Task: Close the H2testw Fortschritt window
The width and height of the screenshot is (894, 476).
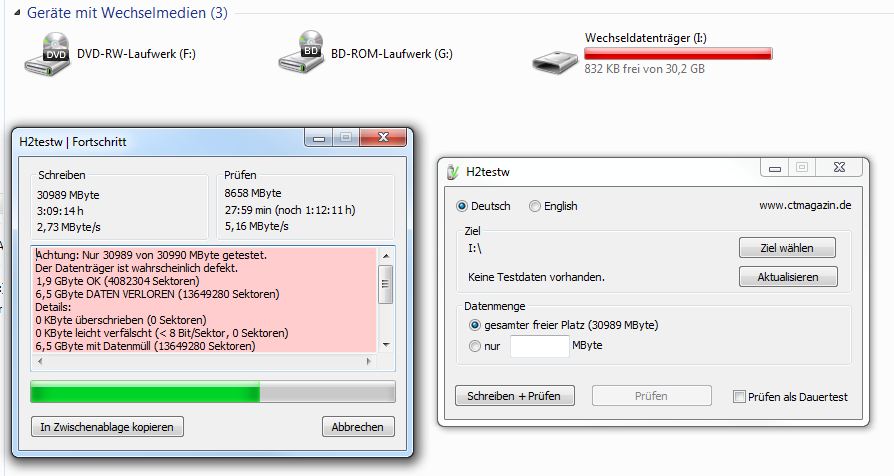Action: click(x=383, y=137)
